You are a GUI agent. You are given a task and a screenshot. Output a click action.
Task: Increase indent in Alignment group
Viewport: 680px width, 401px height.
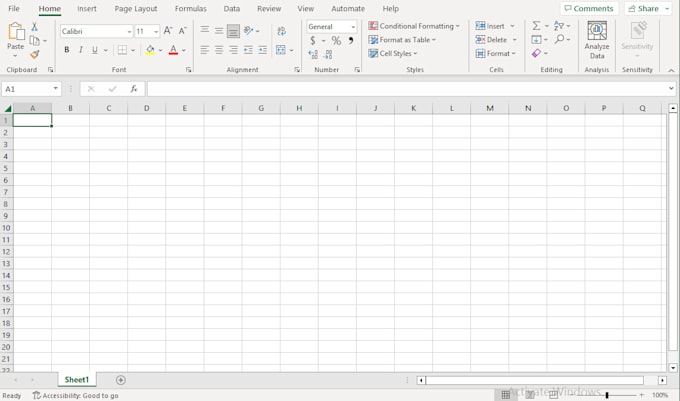click(262, 50)
